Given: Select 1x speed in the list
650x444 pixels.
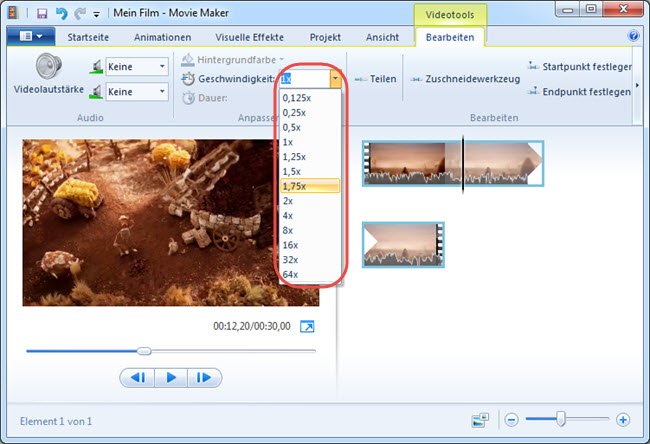Looking at the screenshot, I should click(x=310, y=142).
